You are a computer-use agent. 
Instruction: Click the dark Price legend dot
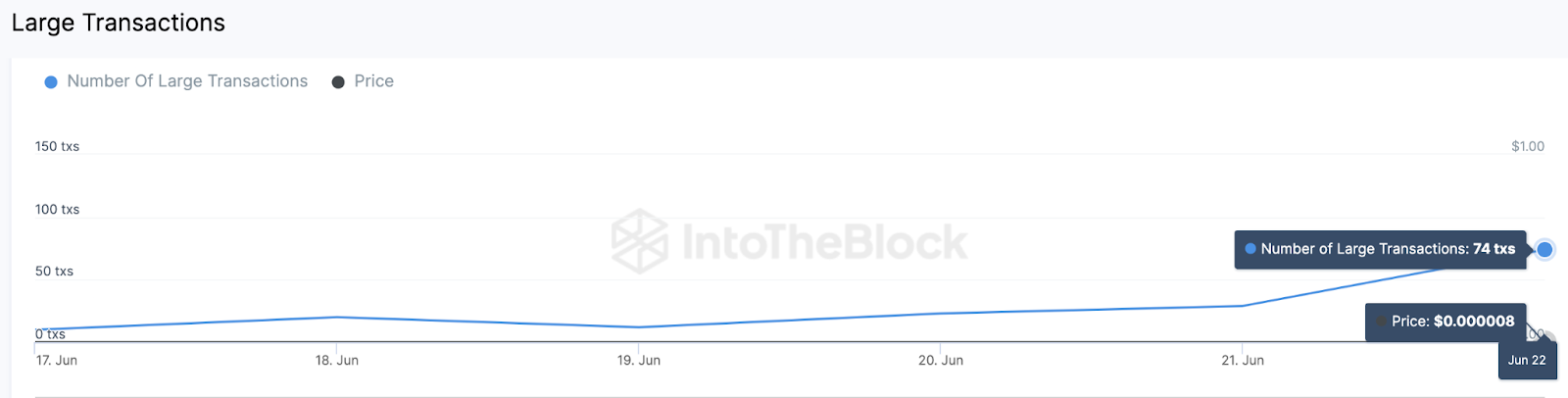[338, 82]
